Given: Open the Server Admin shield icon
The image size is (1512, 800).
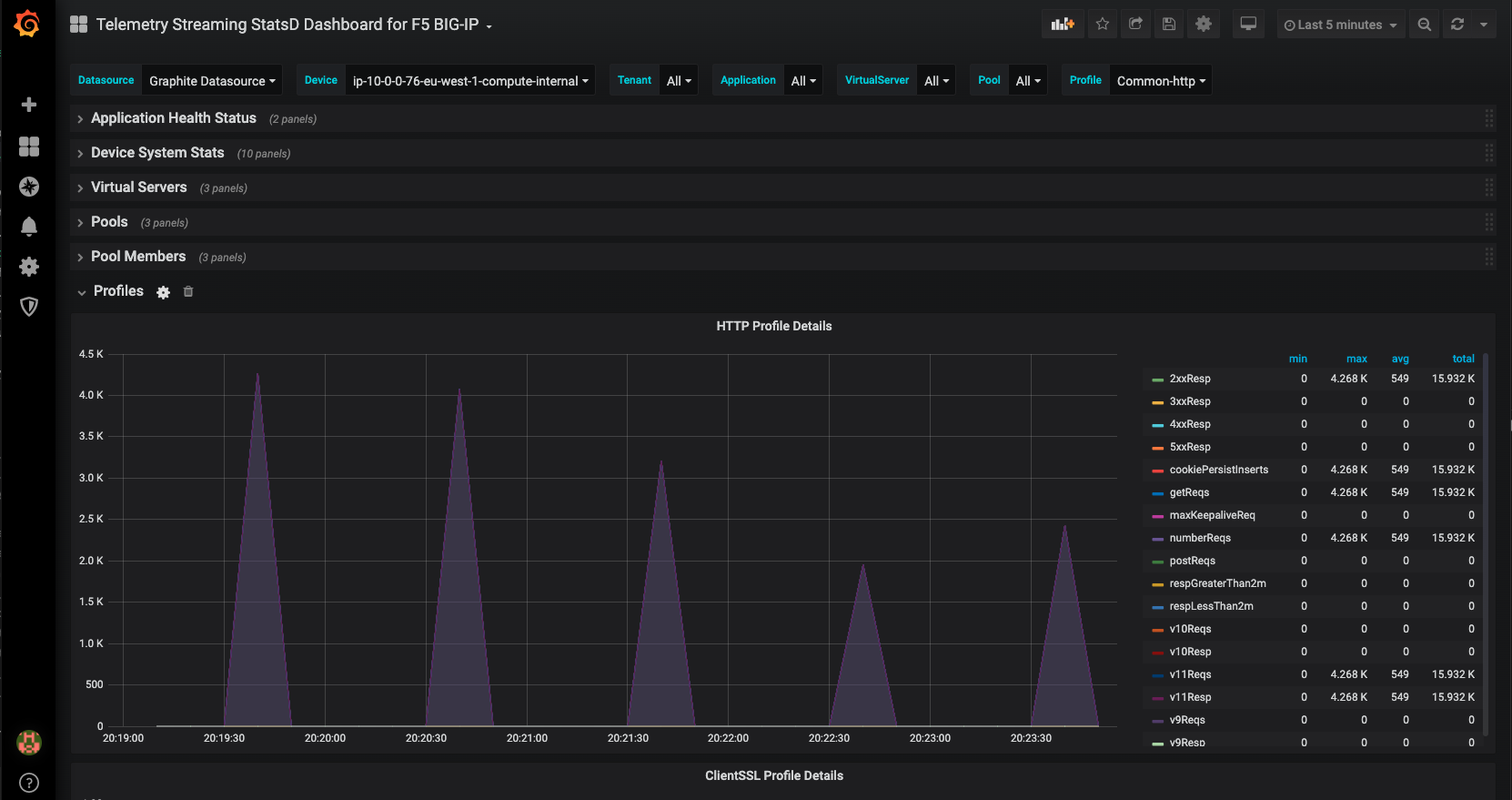Looking at the screenshot, I should tap(29, 306).
